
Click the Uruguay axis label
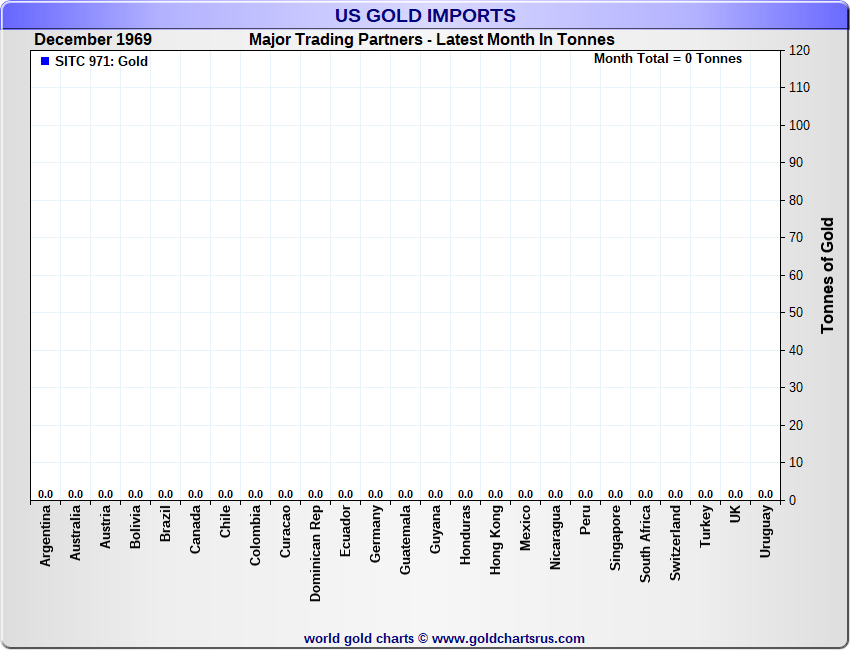(x=766, y=532)
